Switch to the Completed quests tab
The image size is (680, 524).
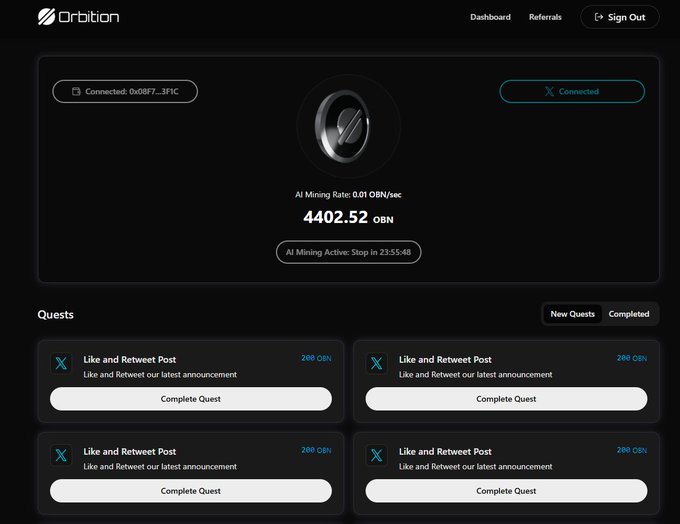[x=629, y=314]
